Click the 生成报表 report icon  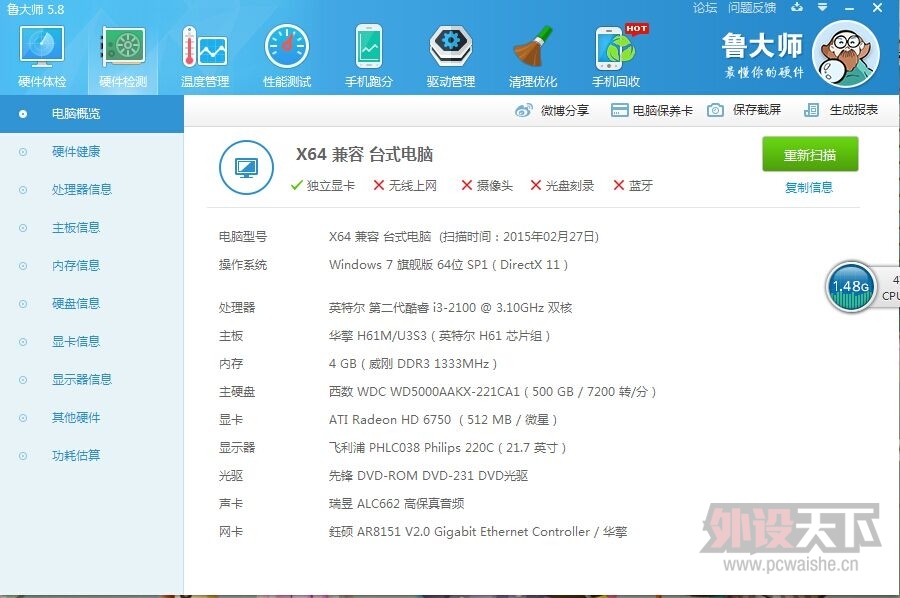[811, 110]
